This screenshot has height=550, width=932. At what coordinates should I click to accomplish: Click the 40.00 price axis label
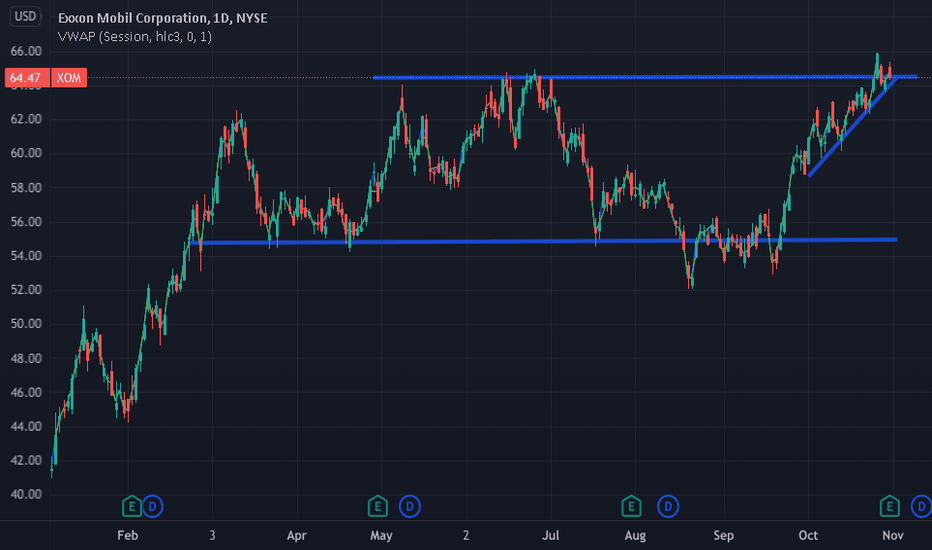tap(26, 494)
